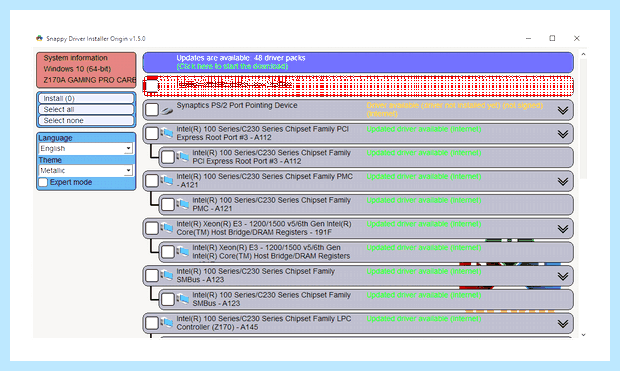Image resolution: width=620 pixels, height=371 pixels.
Task: Click device icon of nested Xeon Host Bridge row
Action: click(x=182, y=252)
